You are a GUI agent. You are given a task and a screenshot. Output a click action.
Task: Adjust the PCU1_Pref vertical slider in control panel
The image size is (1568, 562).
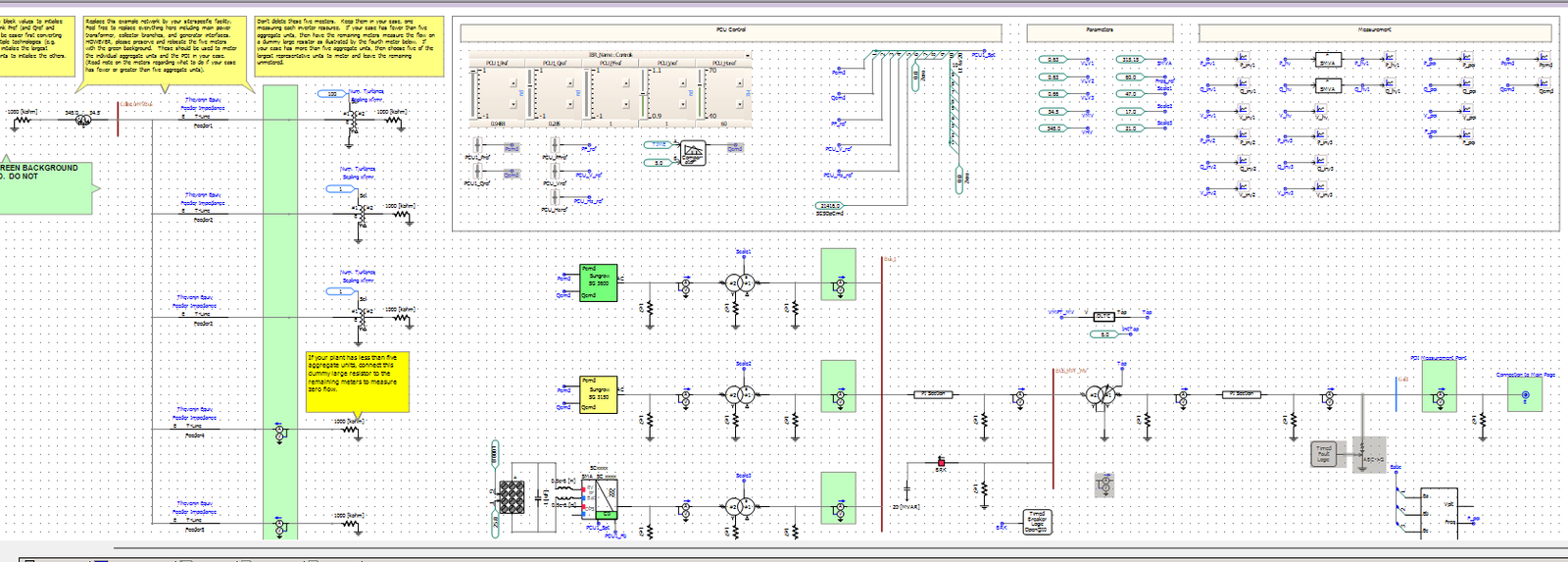pos(473,93)
